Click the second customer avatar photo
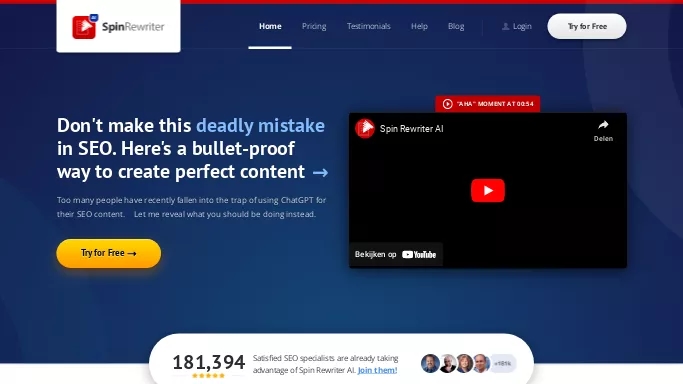This screenshot has height=384, width=683. coord(447,363)
